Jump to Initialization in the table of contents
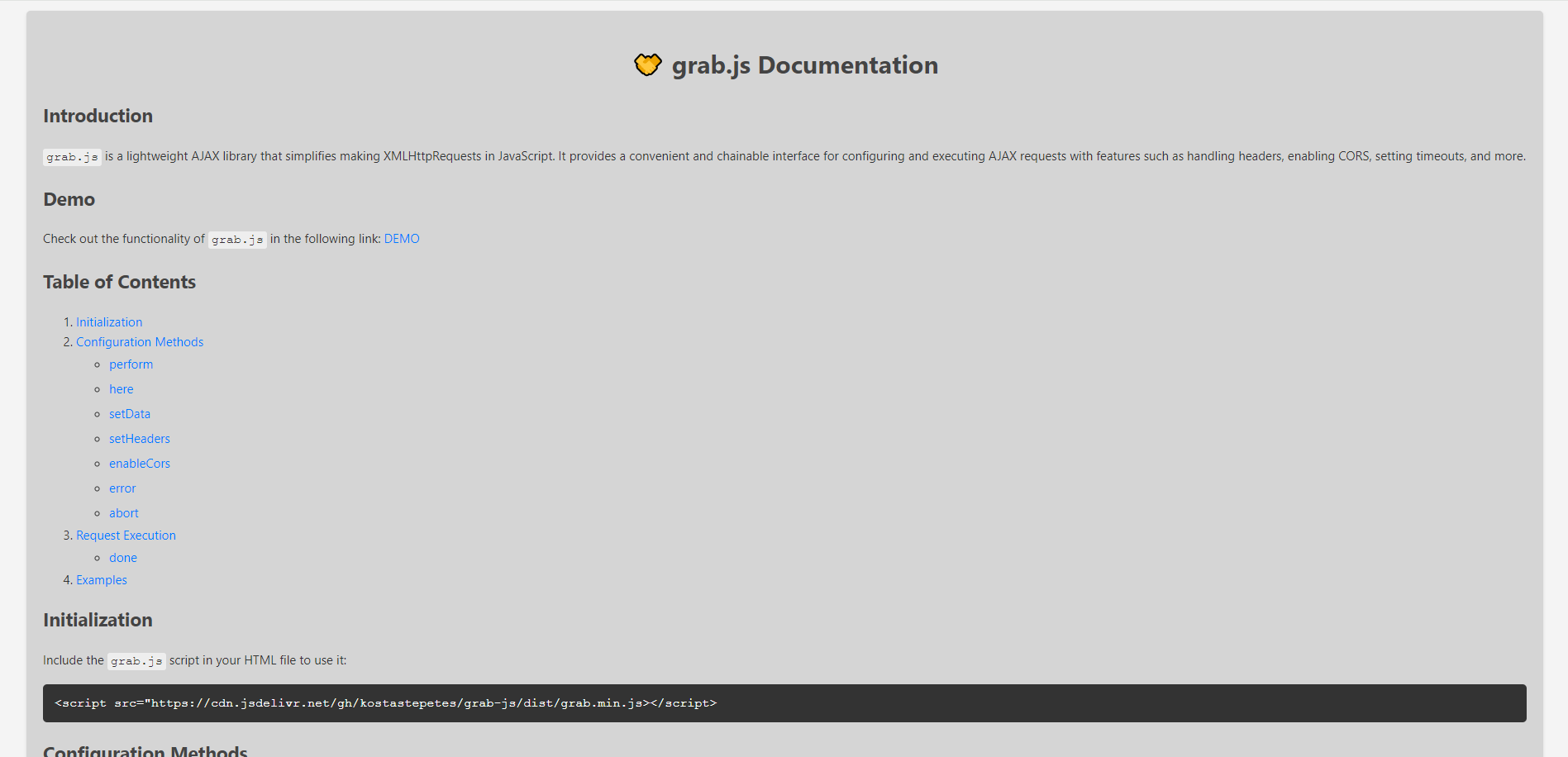 (109, 322)
